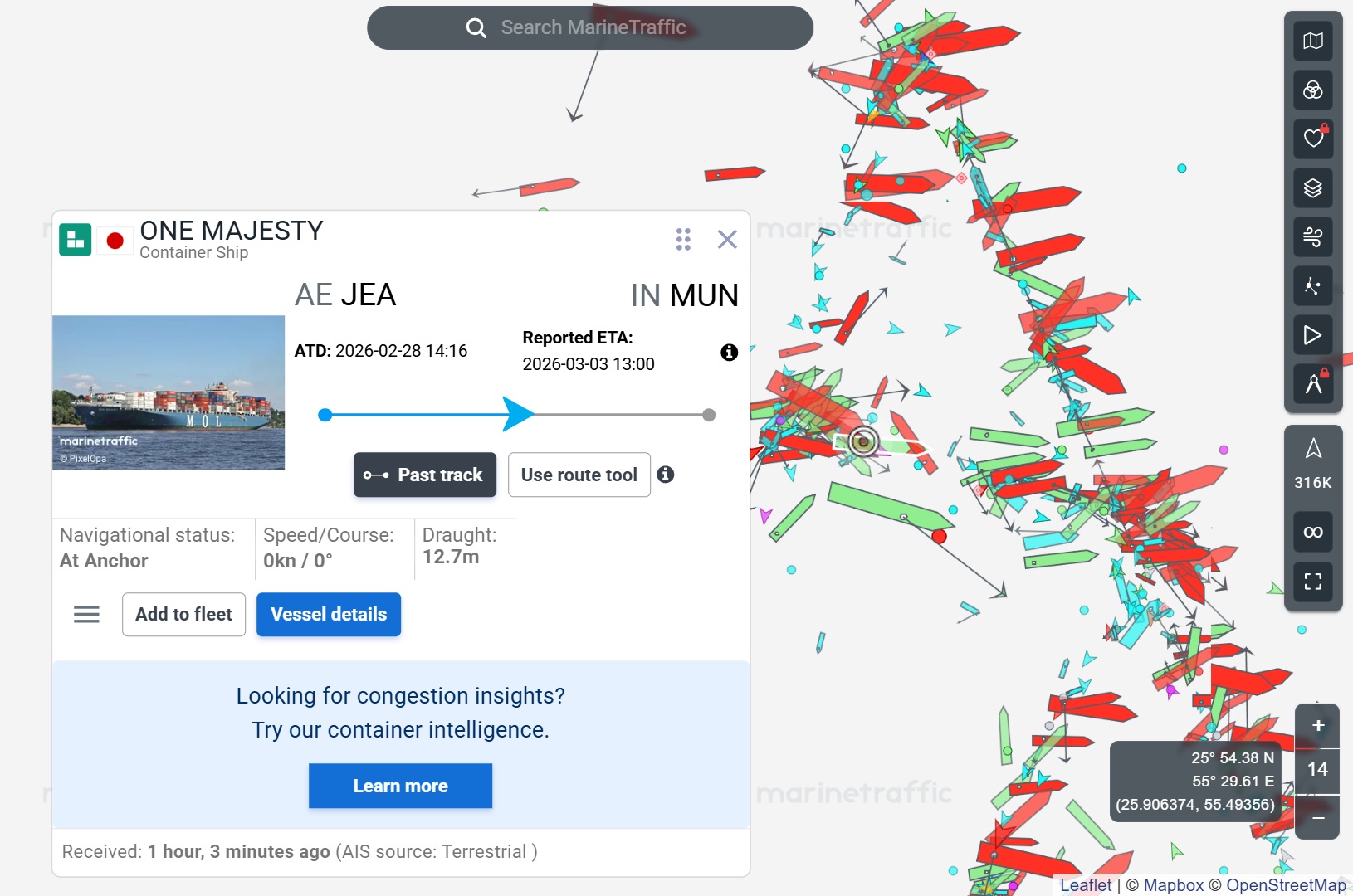This screenshot has width=1353, height=896.
Task: Select the locked compass measure tool
Action: click(1312, 384)
